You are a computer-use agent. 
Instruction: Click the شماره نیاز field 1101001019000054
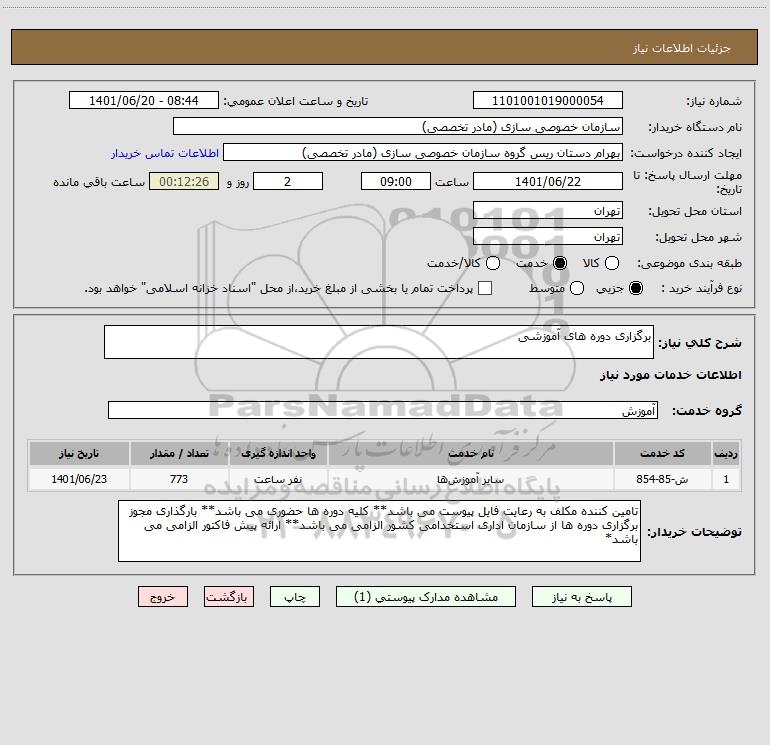(x=548, y=100)
